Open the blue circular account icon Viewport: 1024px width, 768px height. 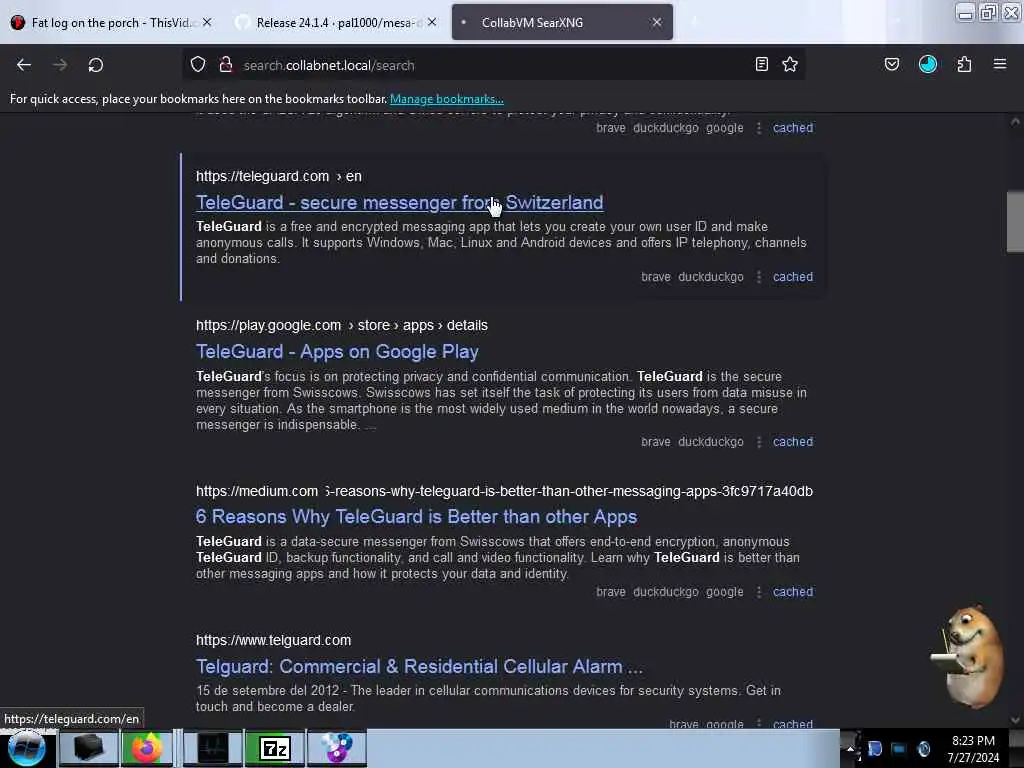pyautogui.click(x=928, y=65)
